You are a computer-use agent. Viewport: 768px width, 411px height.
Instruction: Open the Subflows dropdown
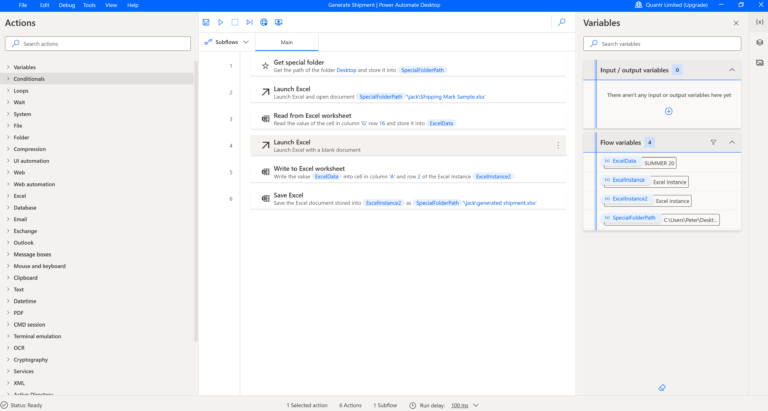[x=227, y=42]
